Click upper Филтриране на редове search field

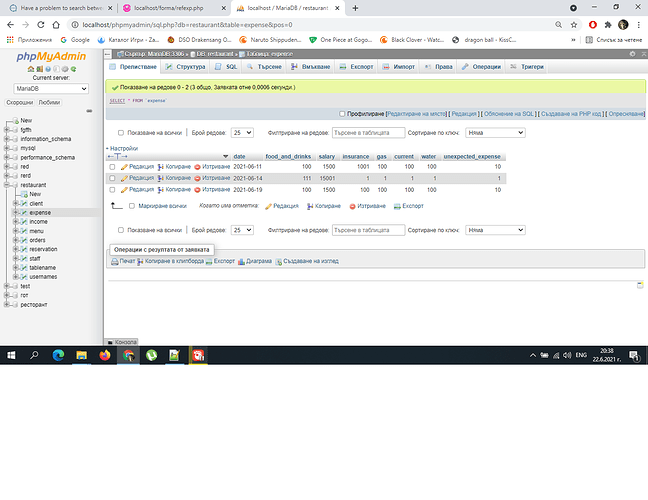tap(368, 133)
